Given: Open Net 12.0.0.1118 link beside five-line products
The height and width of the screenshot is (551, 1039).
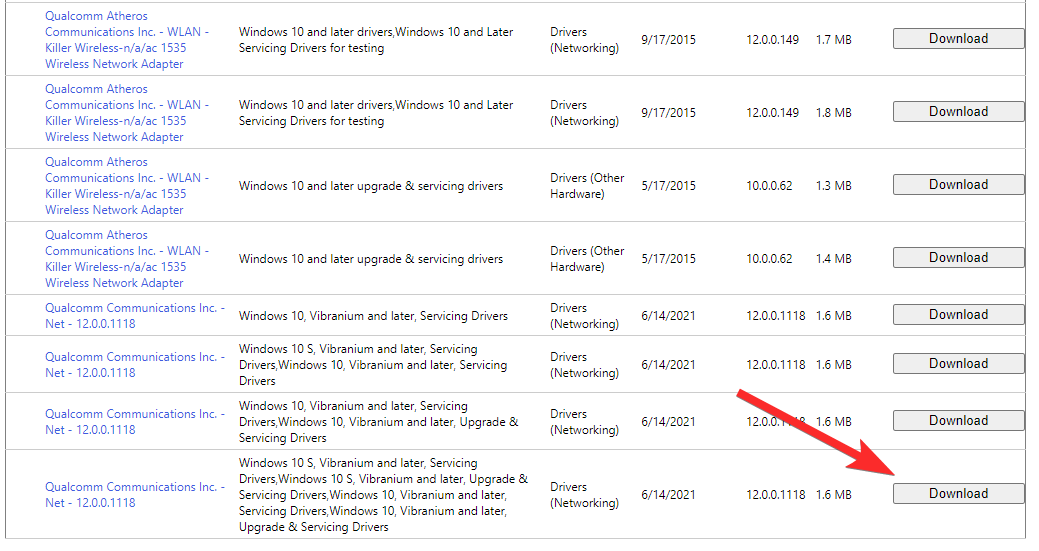Looking at the screenshot, I should click(135, 495).
